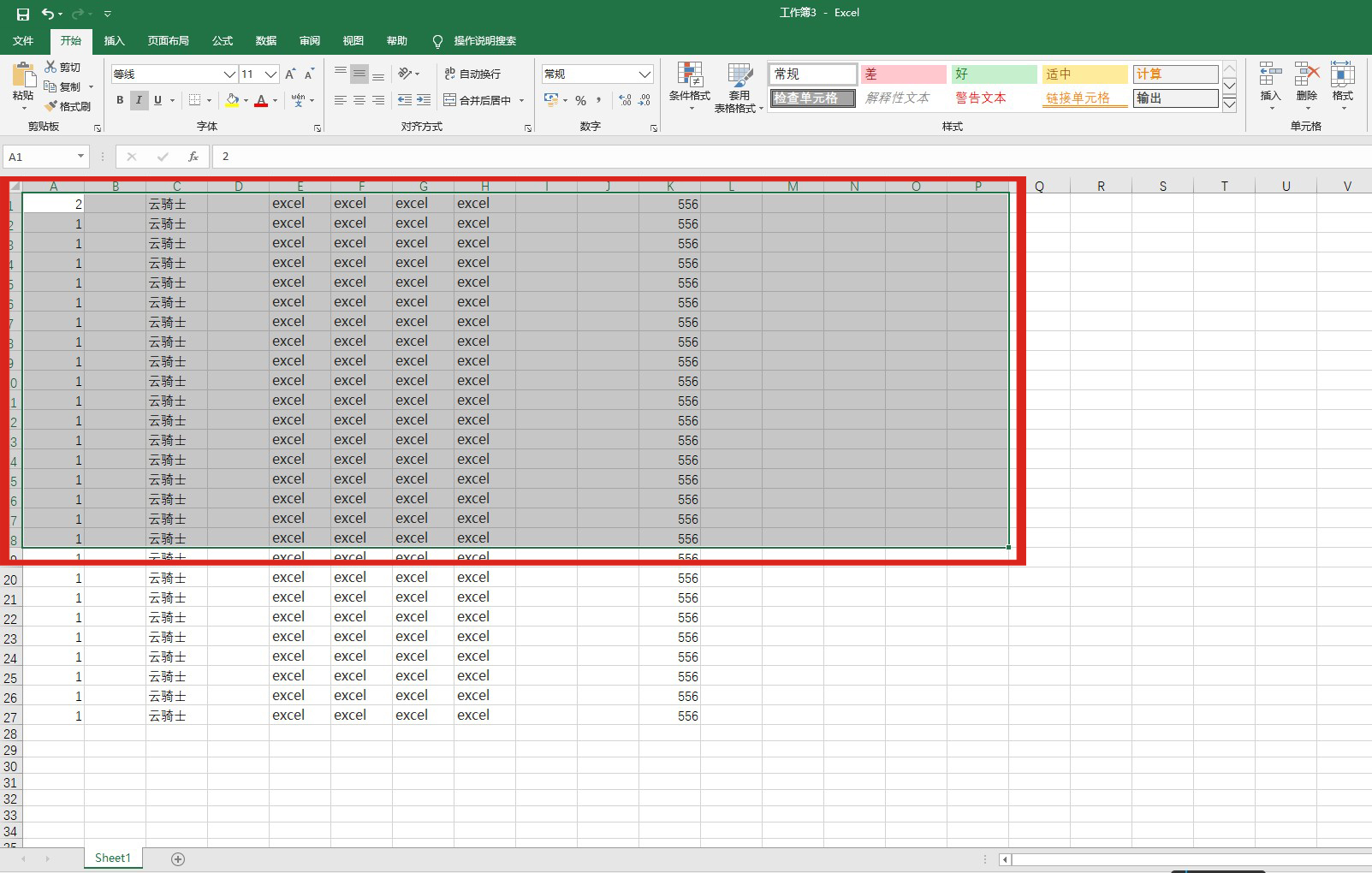Viewport: 1372px width, 873px height.
Task: Click the horizontal scrollbar left arrow
Action: (x=1005, y=859)
